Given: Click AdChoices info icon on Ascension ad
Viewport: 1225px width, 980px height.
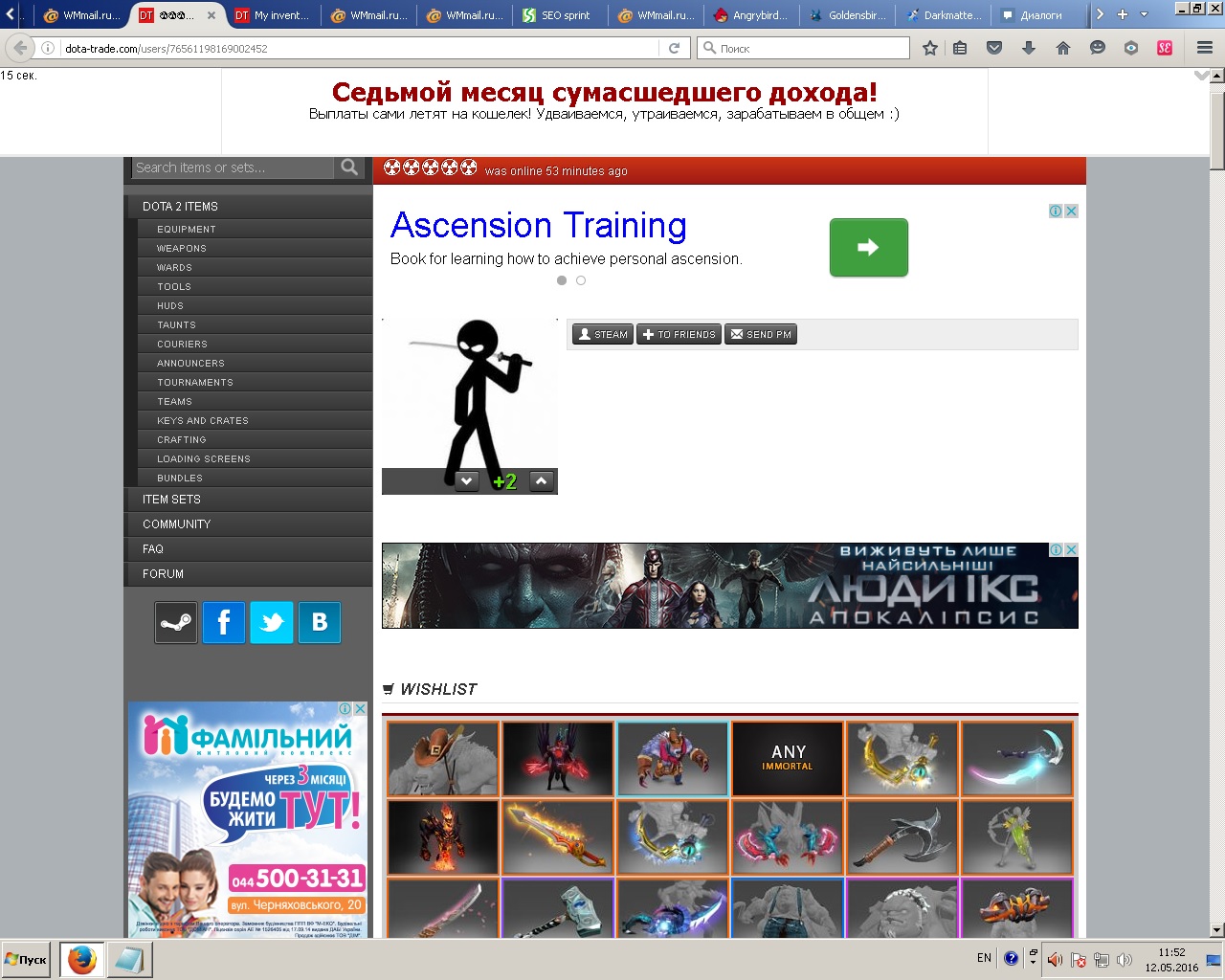Looking at the screenshot, I should tap(1056, 211).
